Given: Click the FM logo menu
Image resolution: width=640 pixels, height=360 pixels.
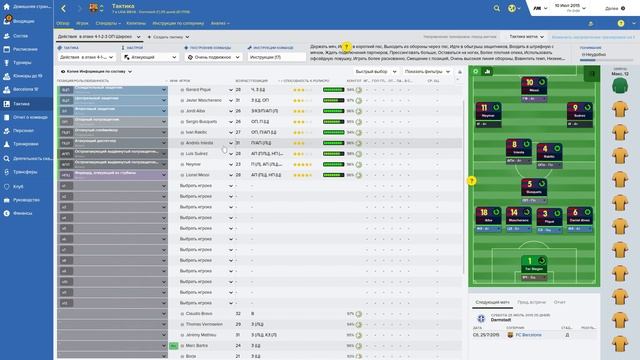Looking at the screenshot, I should 540,8.
